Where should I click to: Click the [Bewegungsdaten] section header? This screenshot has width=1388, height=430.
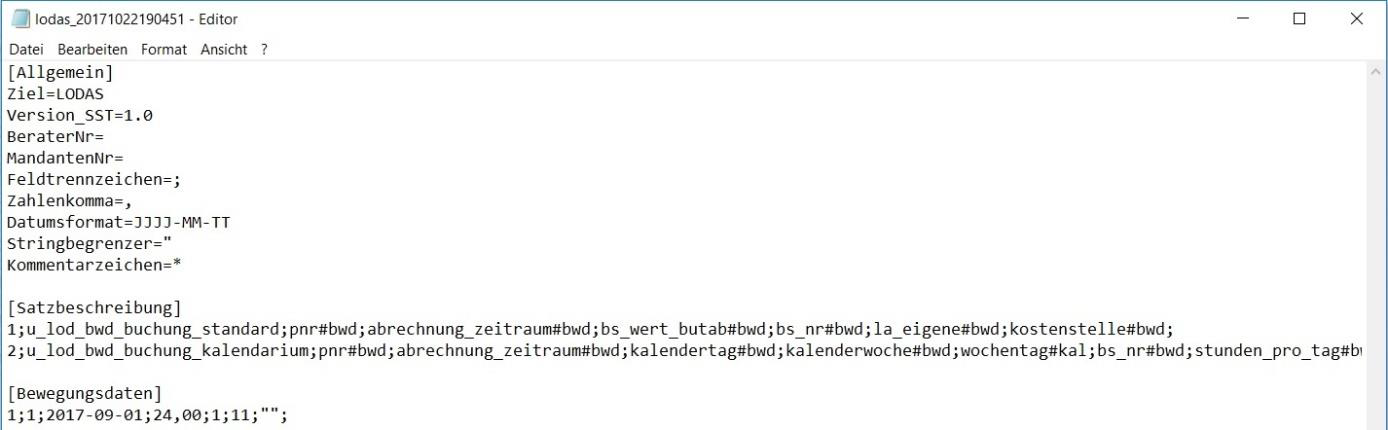click(x=84, y=393)
